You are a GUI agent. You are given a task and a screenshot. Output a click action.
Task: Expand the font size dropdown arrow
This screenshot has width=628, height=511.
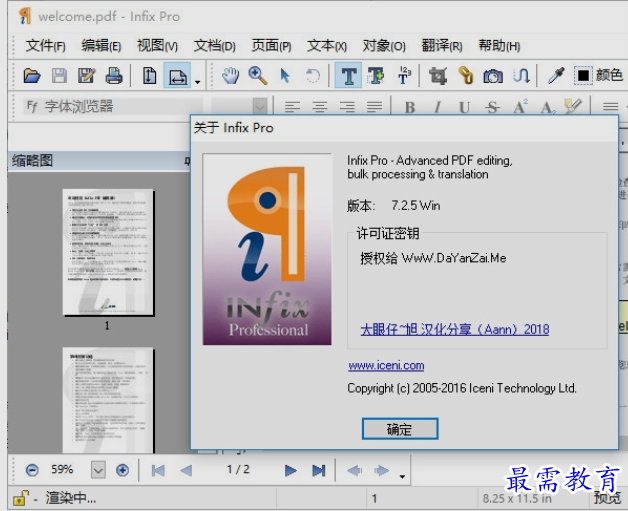tap(260, 107)
